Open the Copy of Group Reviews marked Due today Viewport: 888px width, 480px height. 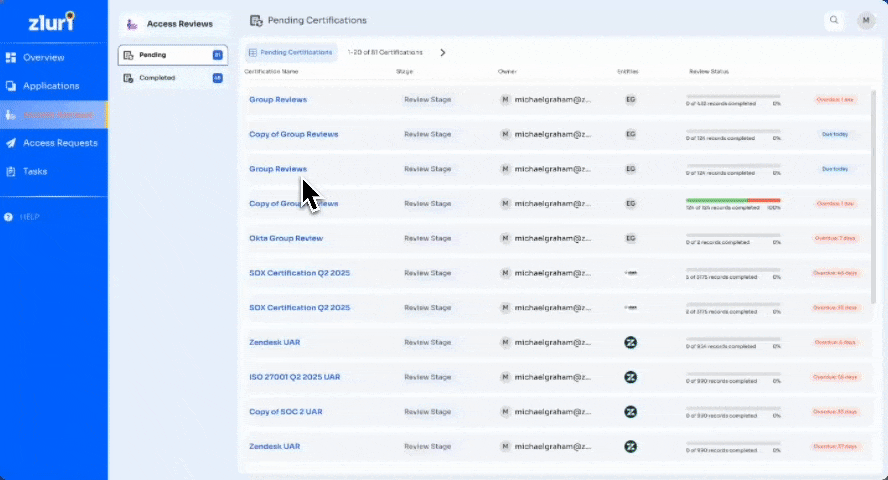click(x=293, y=134)
